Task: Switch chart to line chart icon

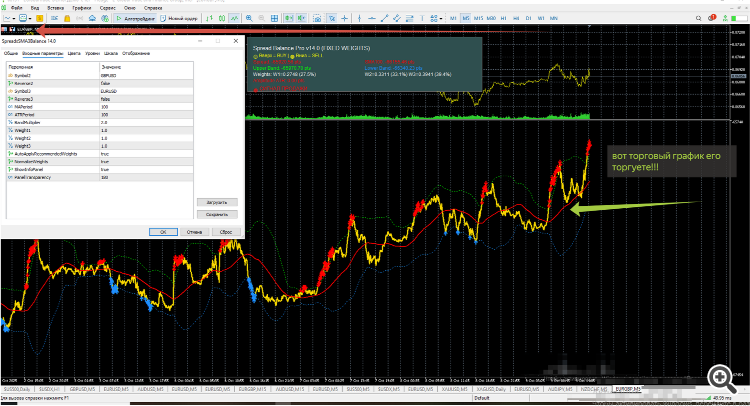Action: 234,18
